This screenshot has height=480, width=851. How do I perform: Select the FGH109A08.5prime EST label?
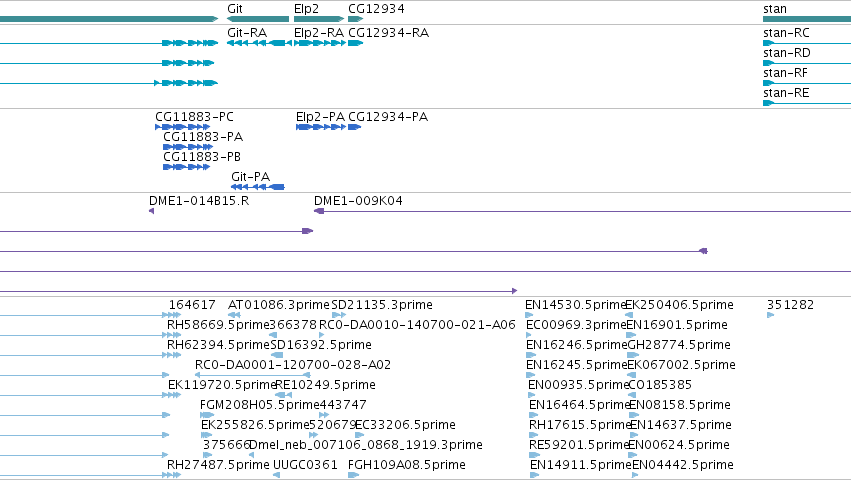point(407,466)
